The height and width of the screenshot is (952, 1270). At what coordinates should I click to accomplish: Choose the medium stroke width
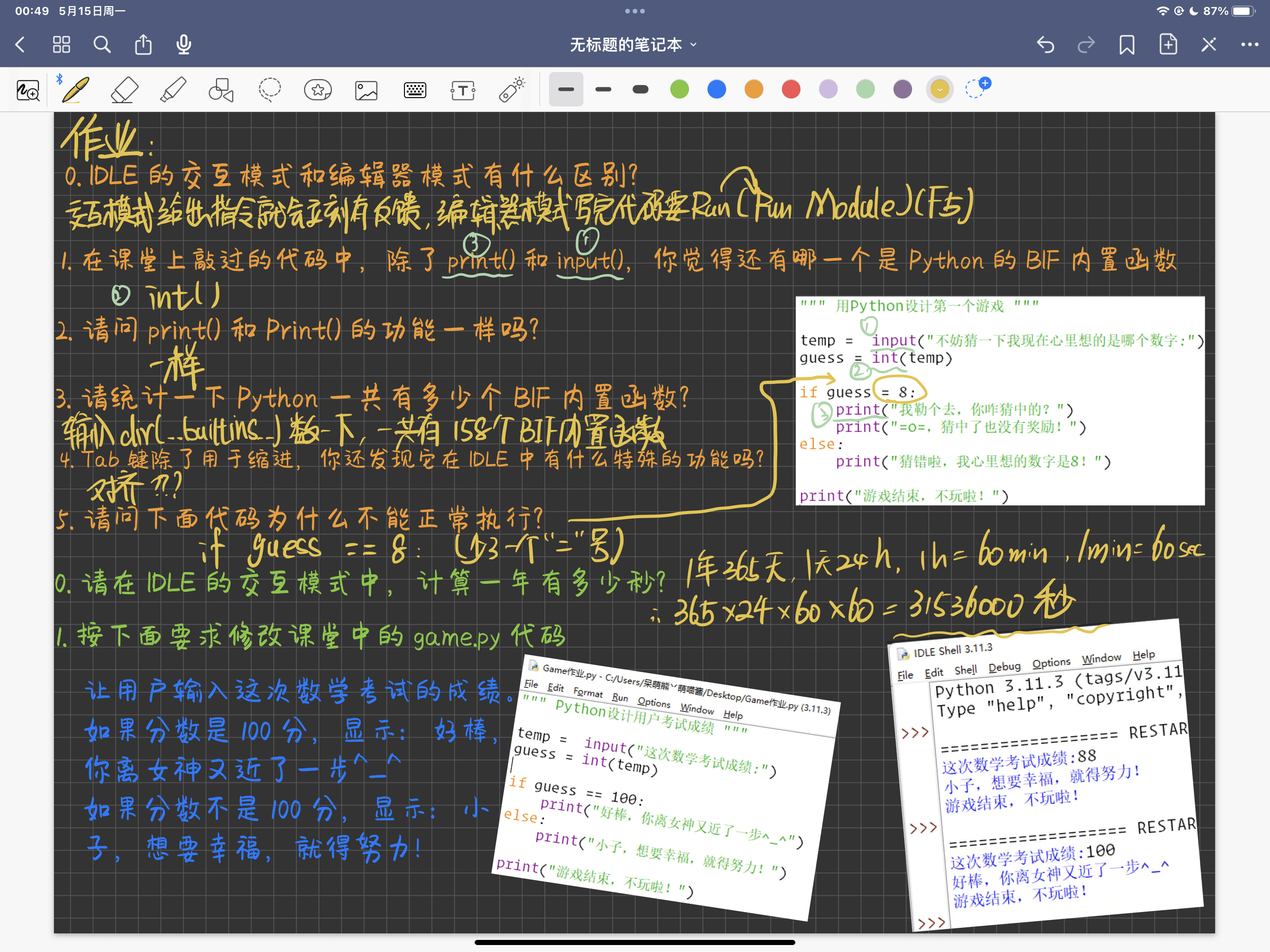point(603,89)
